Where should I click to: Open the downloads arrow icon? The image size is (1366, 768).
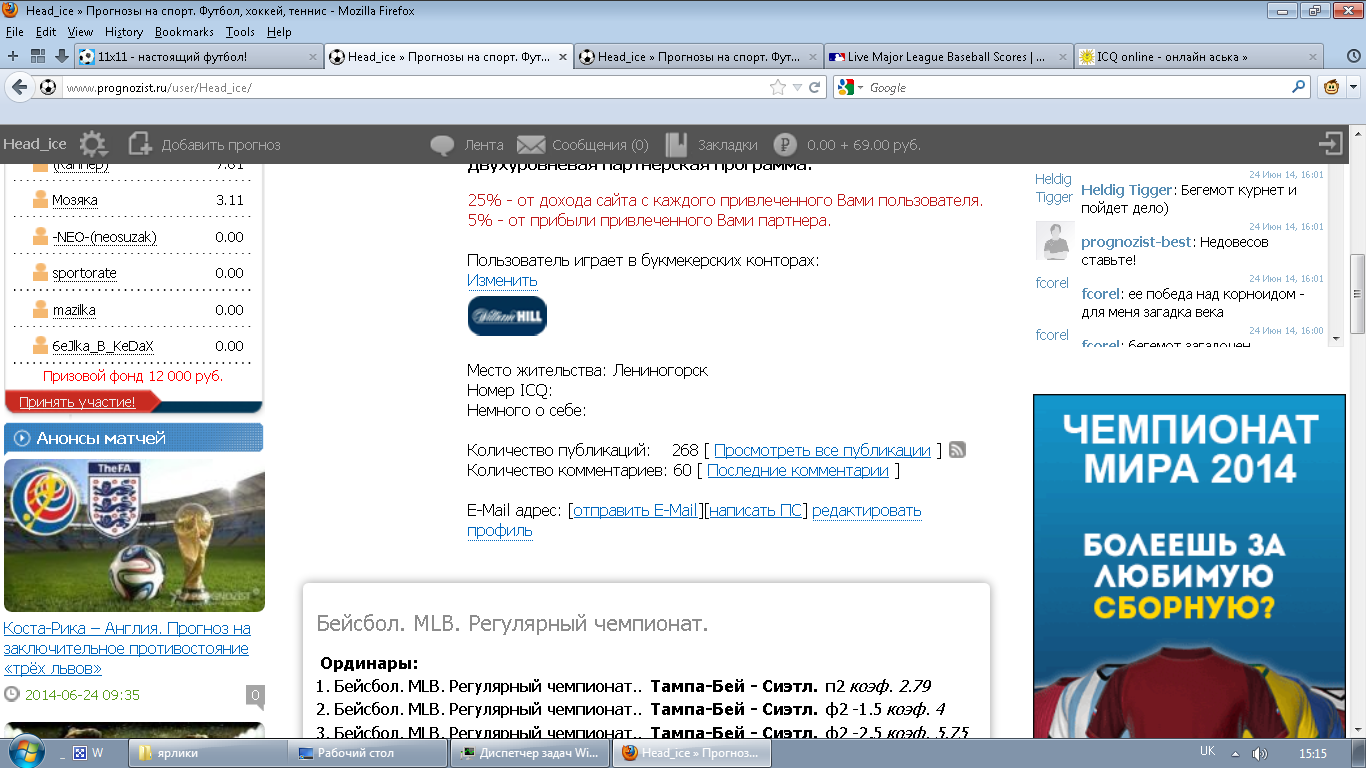(62, 57)
